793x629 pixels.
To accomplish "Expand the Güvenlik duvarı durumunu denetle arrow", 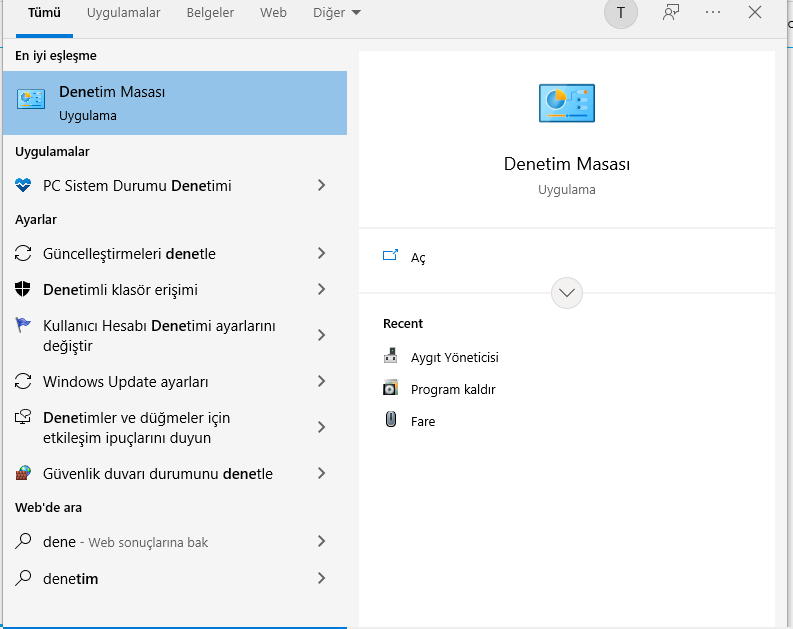I will 321,474.
